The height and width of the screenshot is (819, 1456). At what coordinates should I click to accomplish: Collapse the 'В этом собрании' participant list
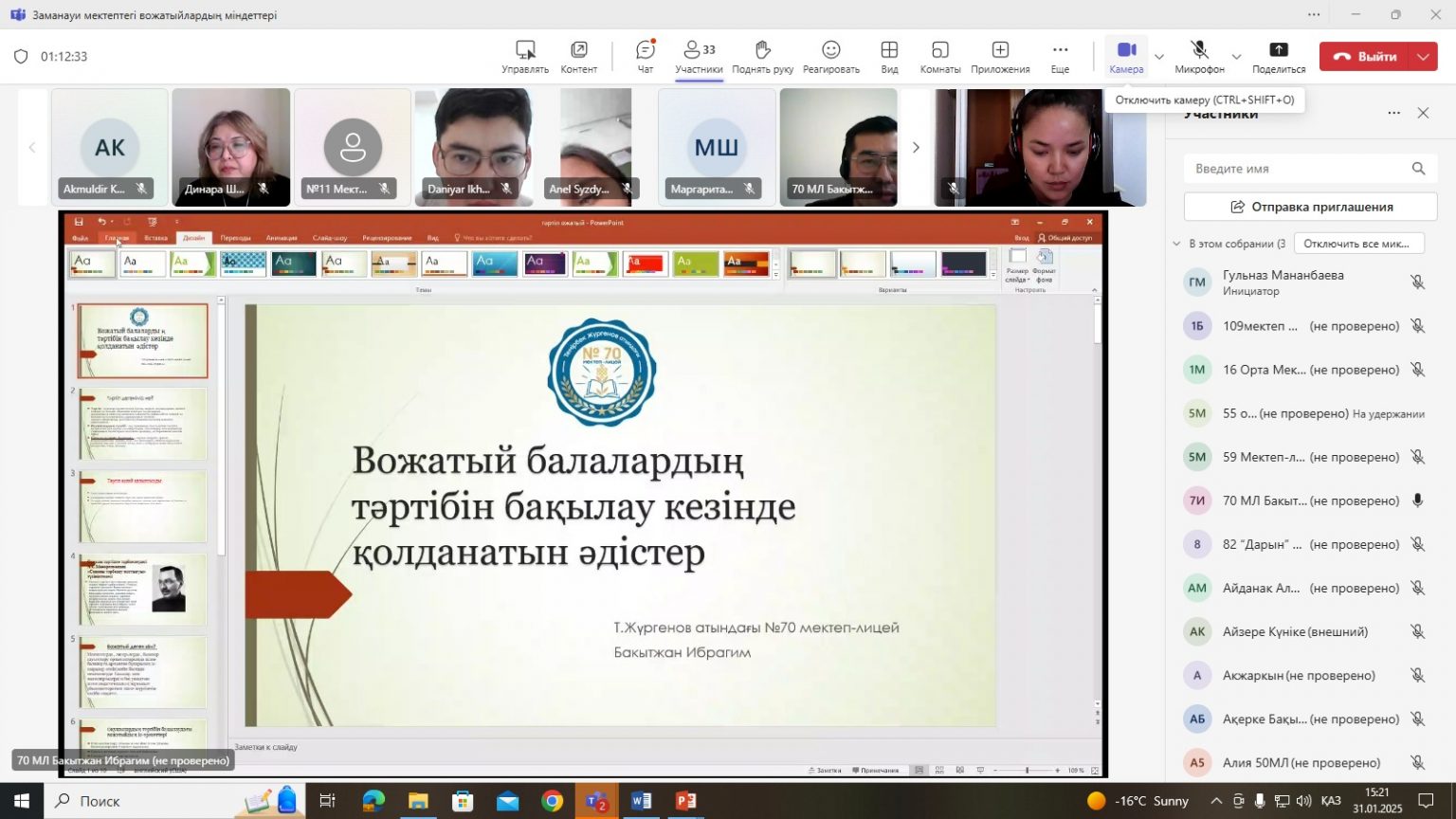coord(1177,244)
